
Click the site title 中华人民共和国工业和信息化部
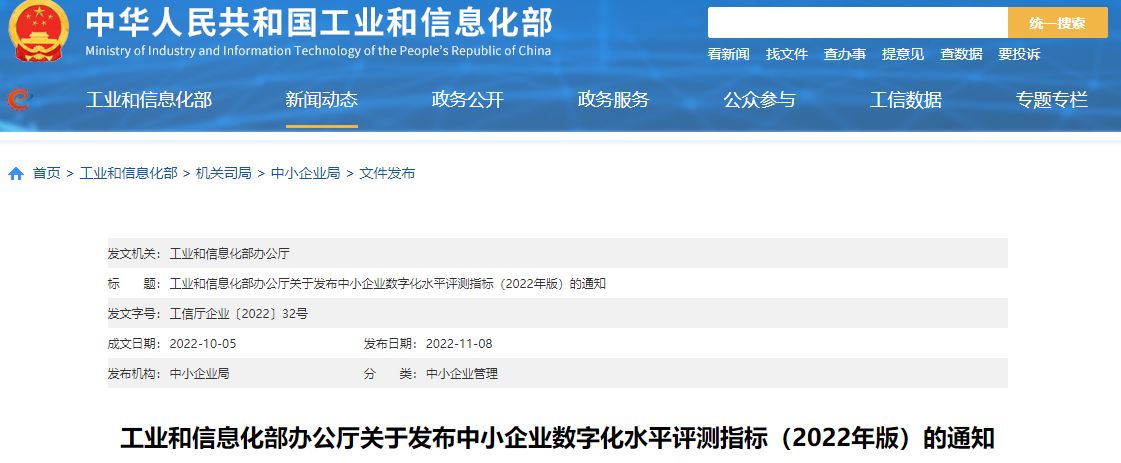[x=319, y=23]
